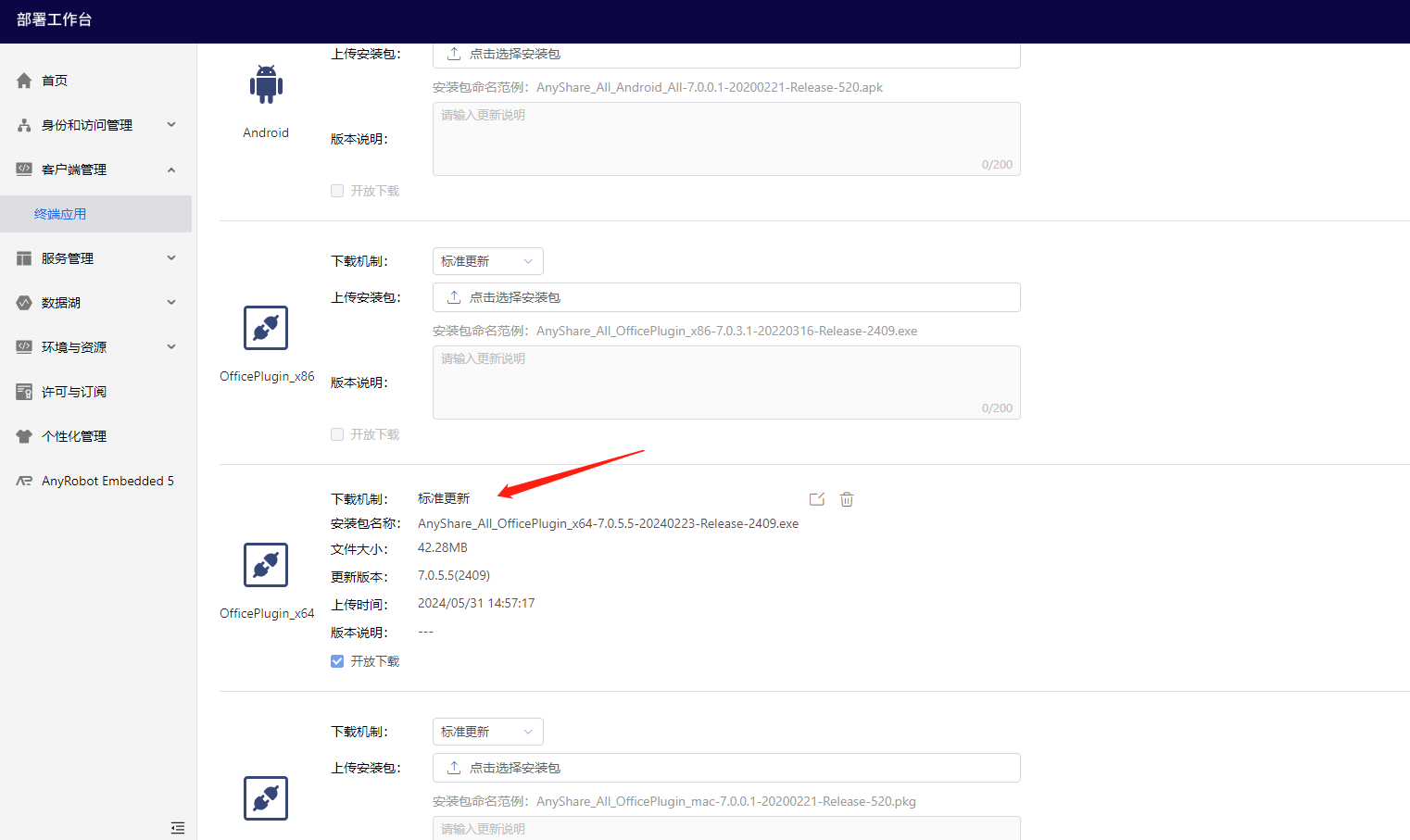The height and width of the screenshot is (840, 1410).
Task: Click 部署工作台 header title
Action: (55, 19)
